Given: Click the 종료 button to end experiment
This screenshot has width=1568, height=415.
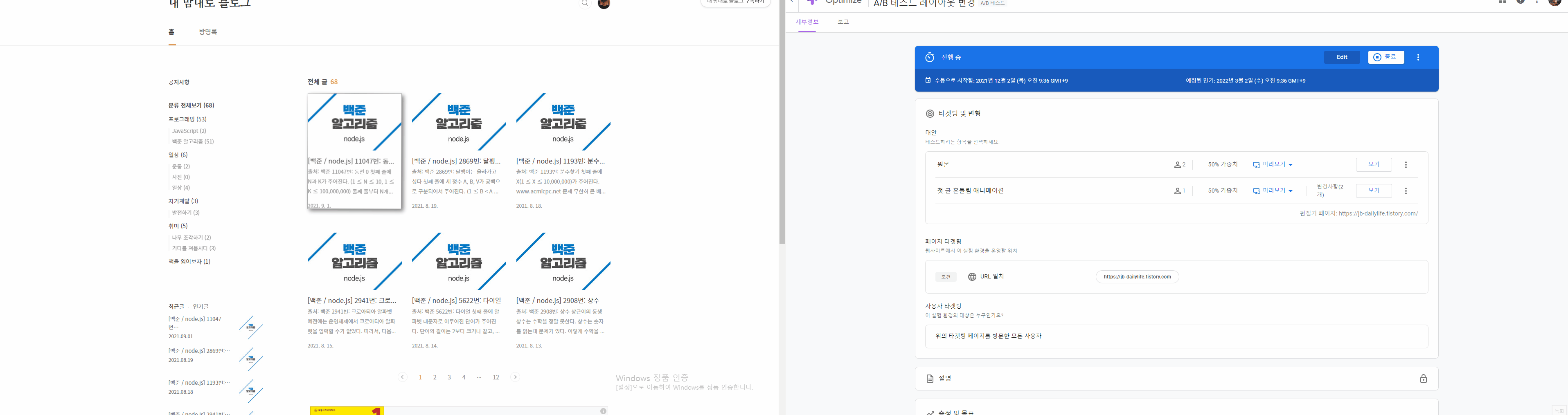Looking at the screenshot, I should tap(1386, 57).
